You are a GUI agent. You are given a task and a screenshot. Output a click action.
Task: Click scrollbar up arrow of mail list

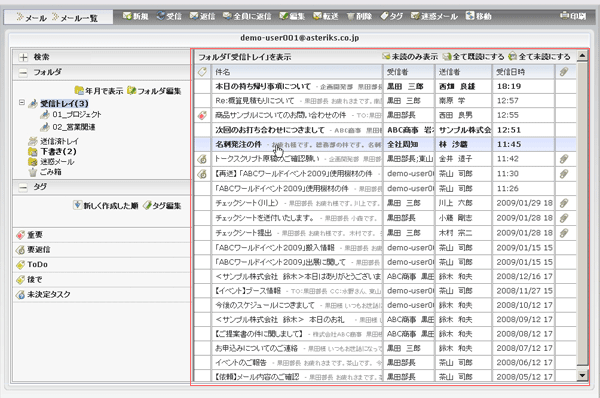pos(582,56)
